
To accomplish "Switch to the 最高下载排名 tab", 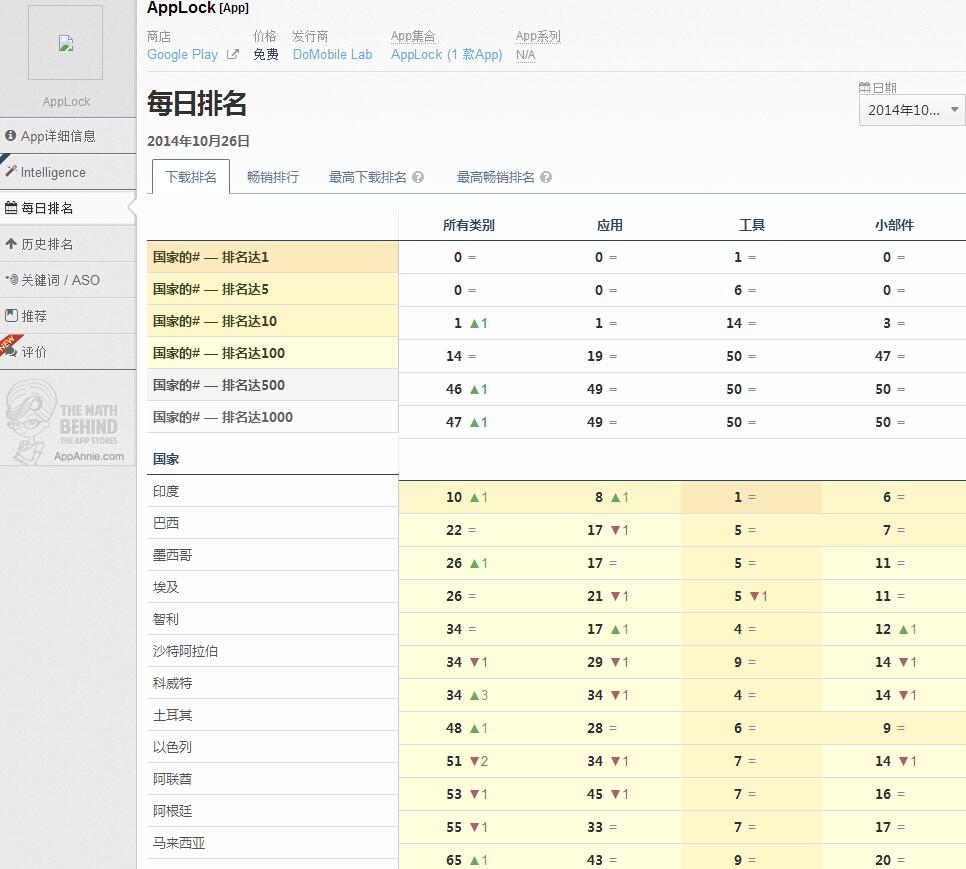I will [x=368, y=177].
